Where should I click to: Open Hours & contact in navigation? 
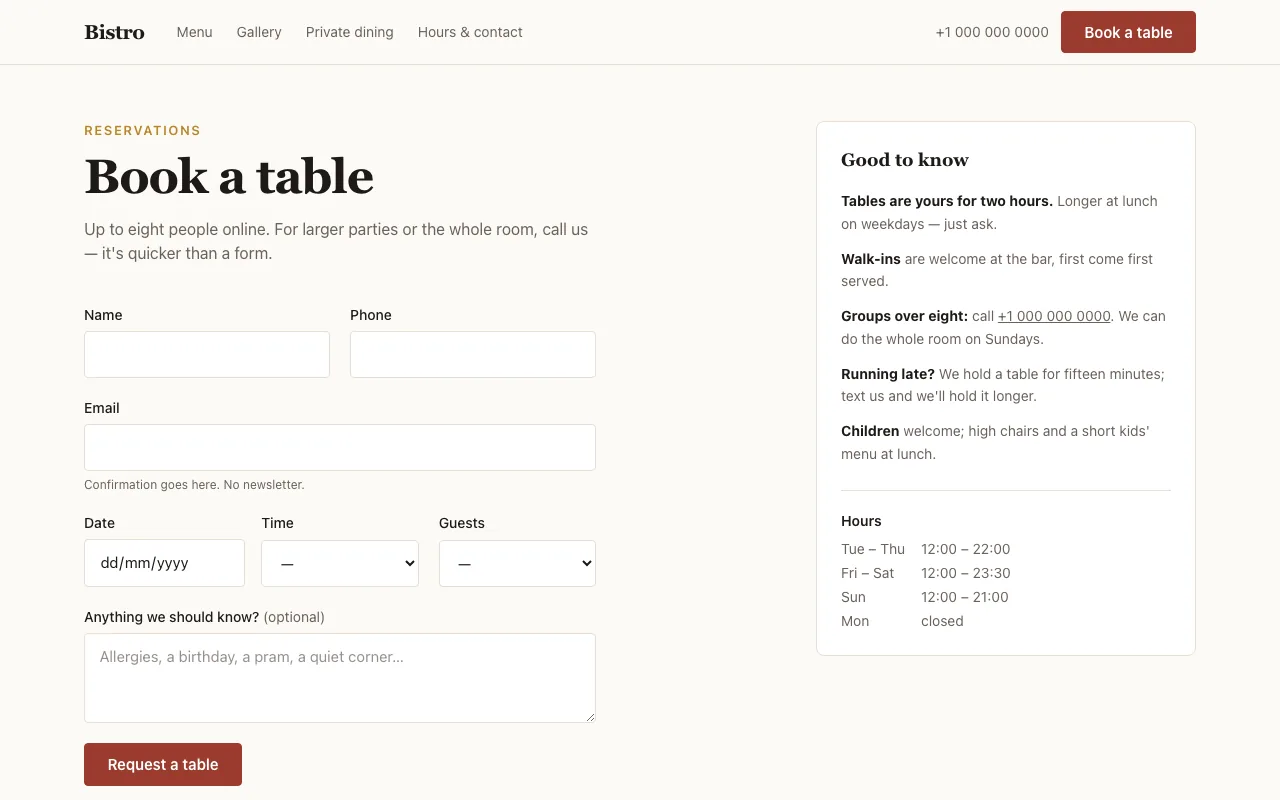470,32
